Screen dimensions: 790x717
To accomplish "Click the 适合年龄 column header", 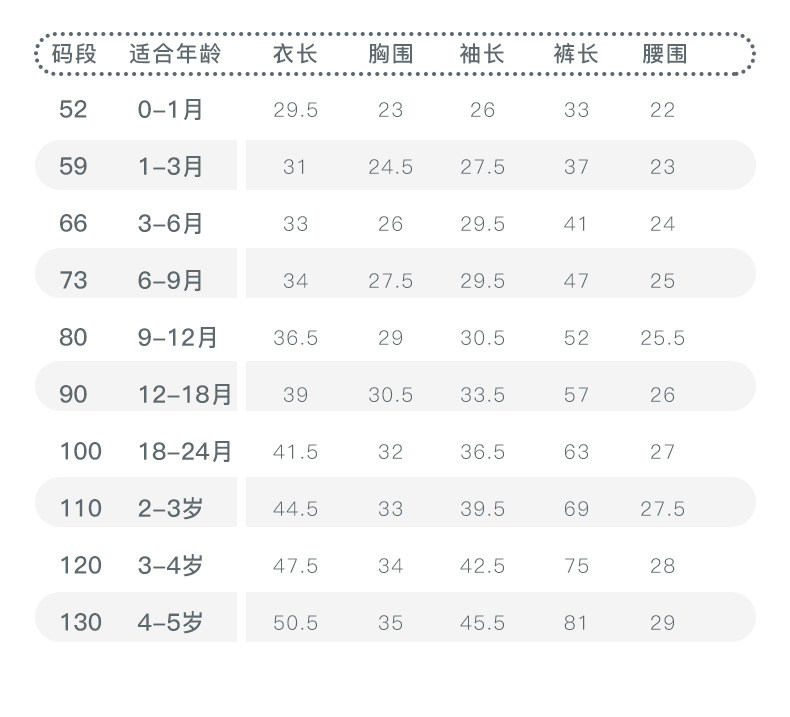I will click(x=174, y=54).
